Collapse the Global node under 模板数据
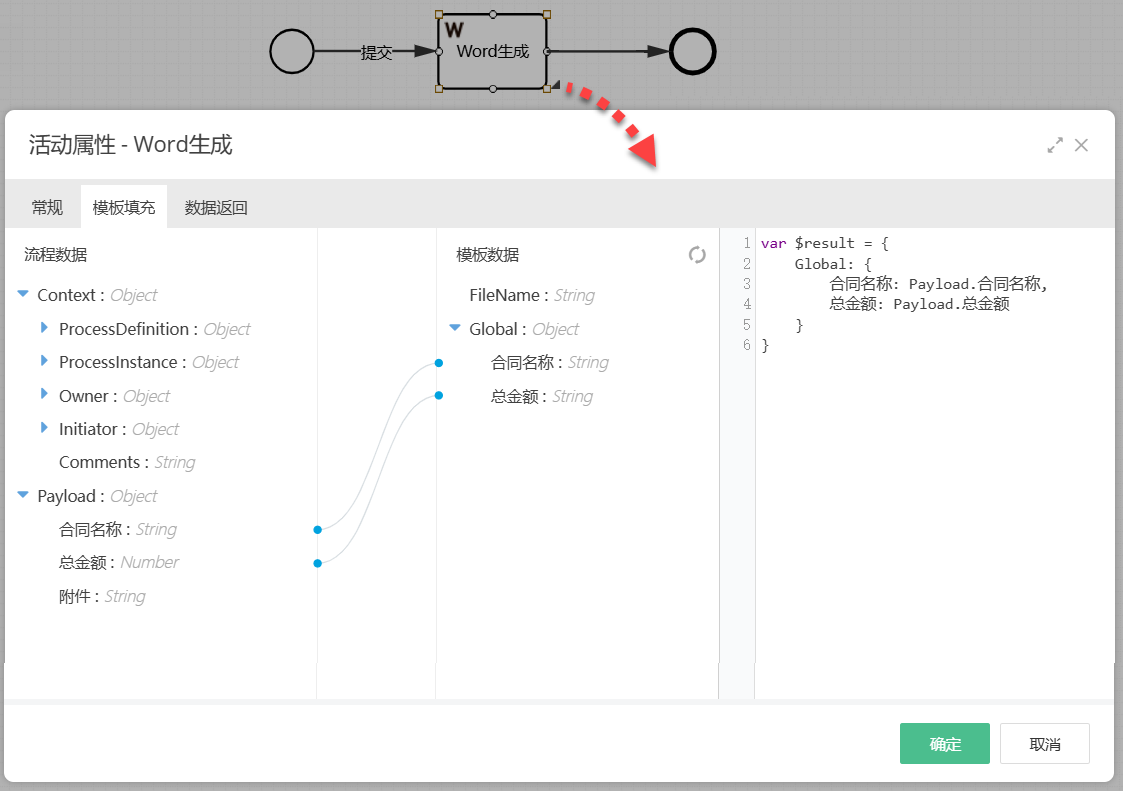The height and width of the screenshot is (791, 1123). click(x=453, y=328)
